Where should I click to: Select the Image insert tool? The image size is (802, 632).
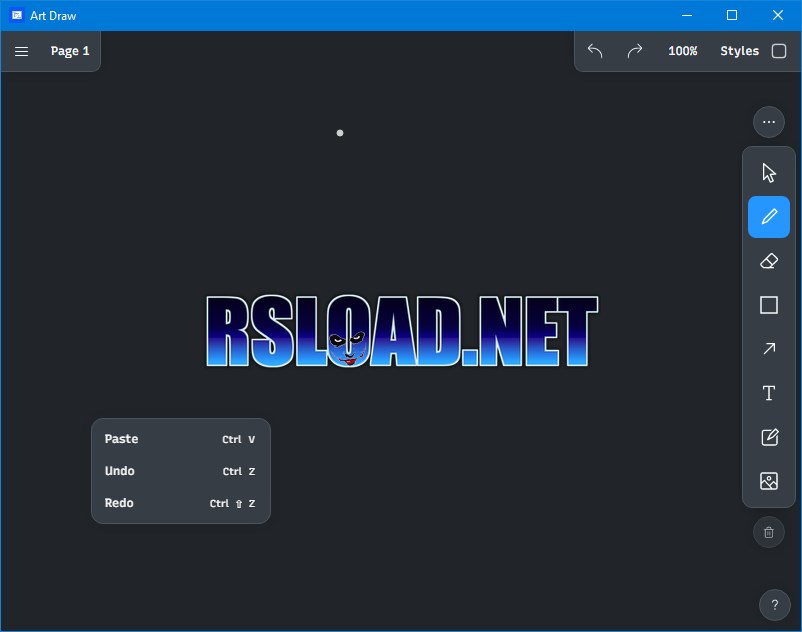[x=769, y=481]
